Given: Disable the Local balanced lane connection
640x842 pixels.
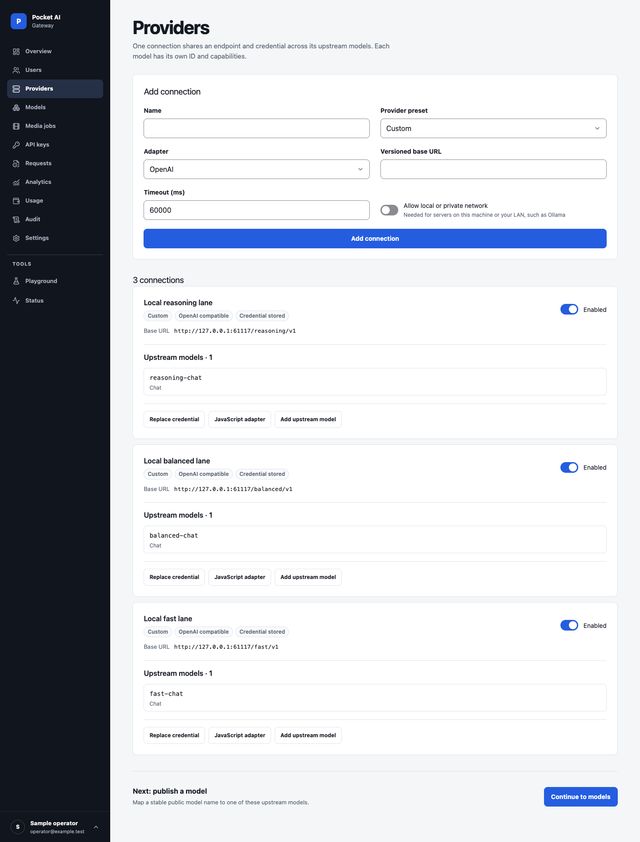Looking at the screenshot, I should [569, 467].
